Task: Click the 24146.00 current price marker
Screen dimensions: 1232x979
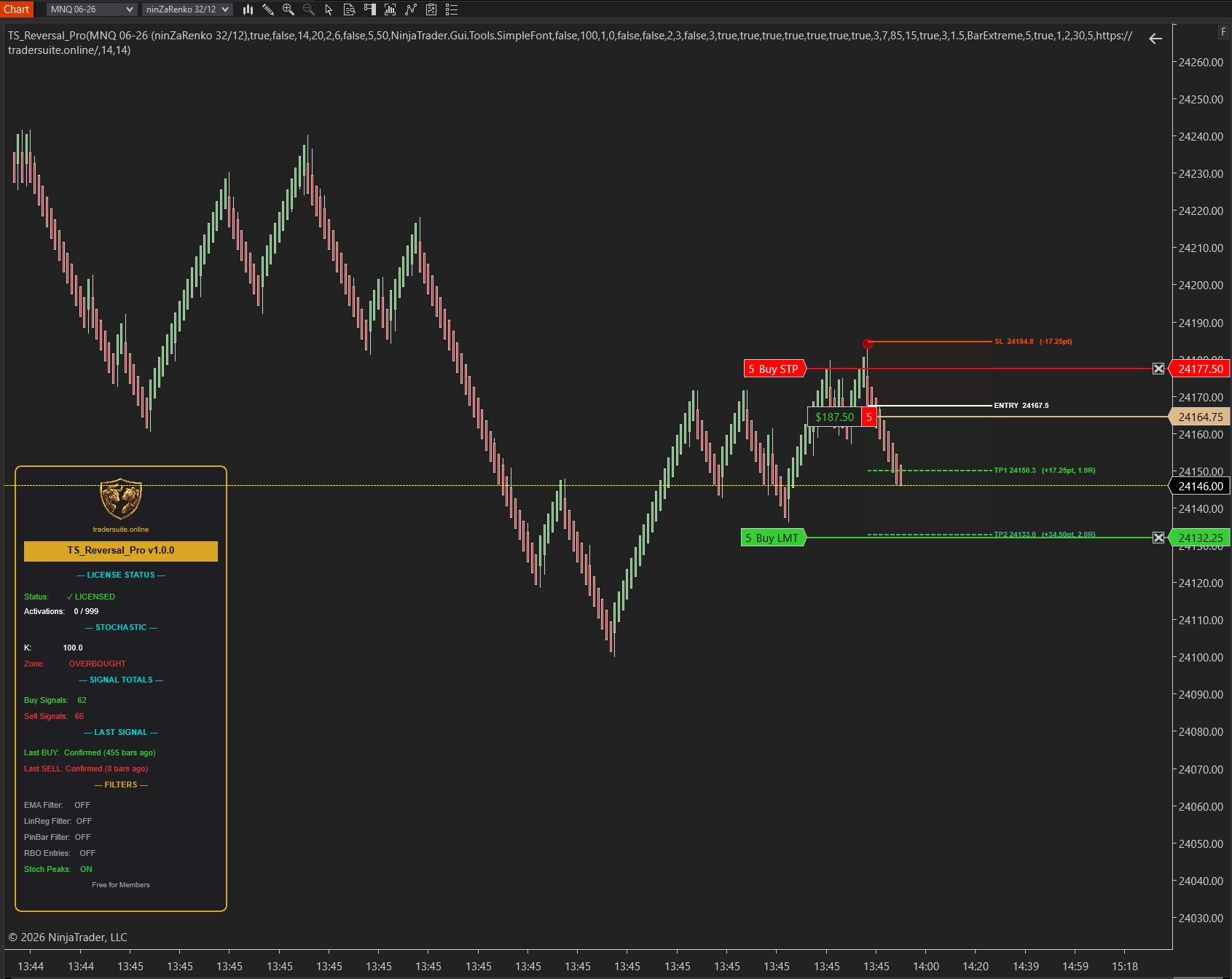Action: (1199, 486)
